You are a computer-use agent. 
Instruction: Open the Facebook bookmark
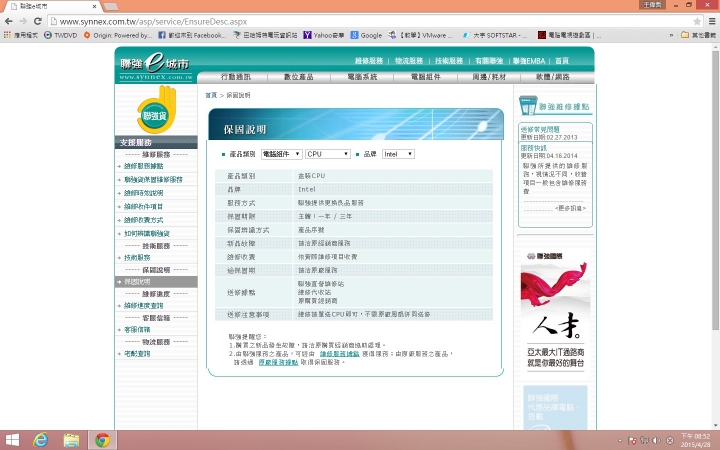[192, 35]
